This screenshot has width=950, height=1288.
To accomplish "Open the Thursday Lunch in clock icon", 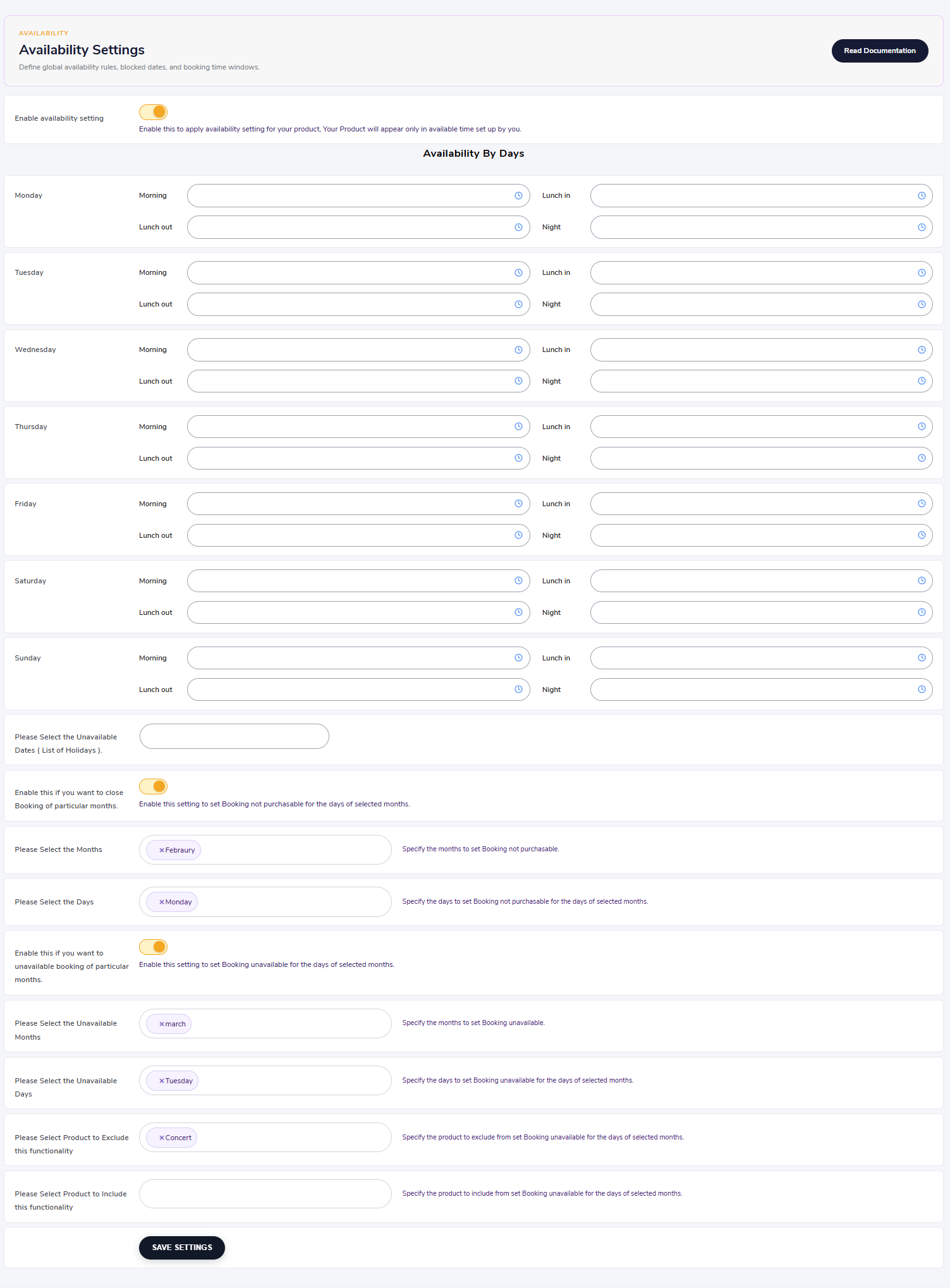I will pos(922,427).
